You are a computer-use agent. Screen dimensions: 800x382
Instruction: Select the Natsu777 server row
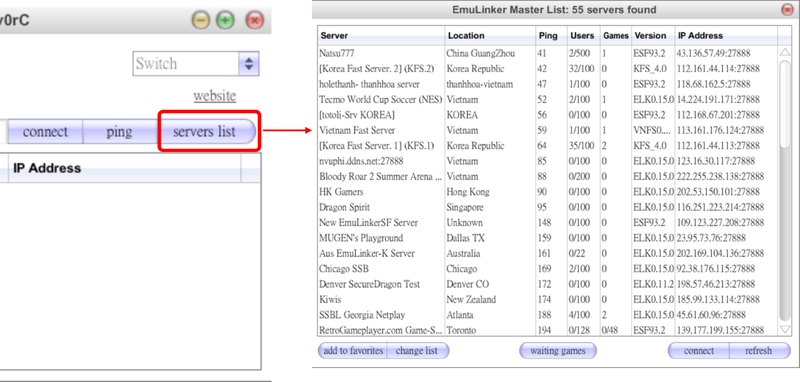547,53
